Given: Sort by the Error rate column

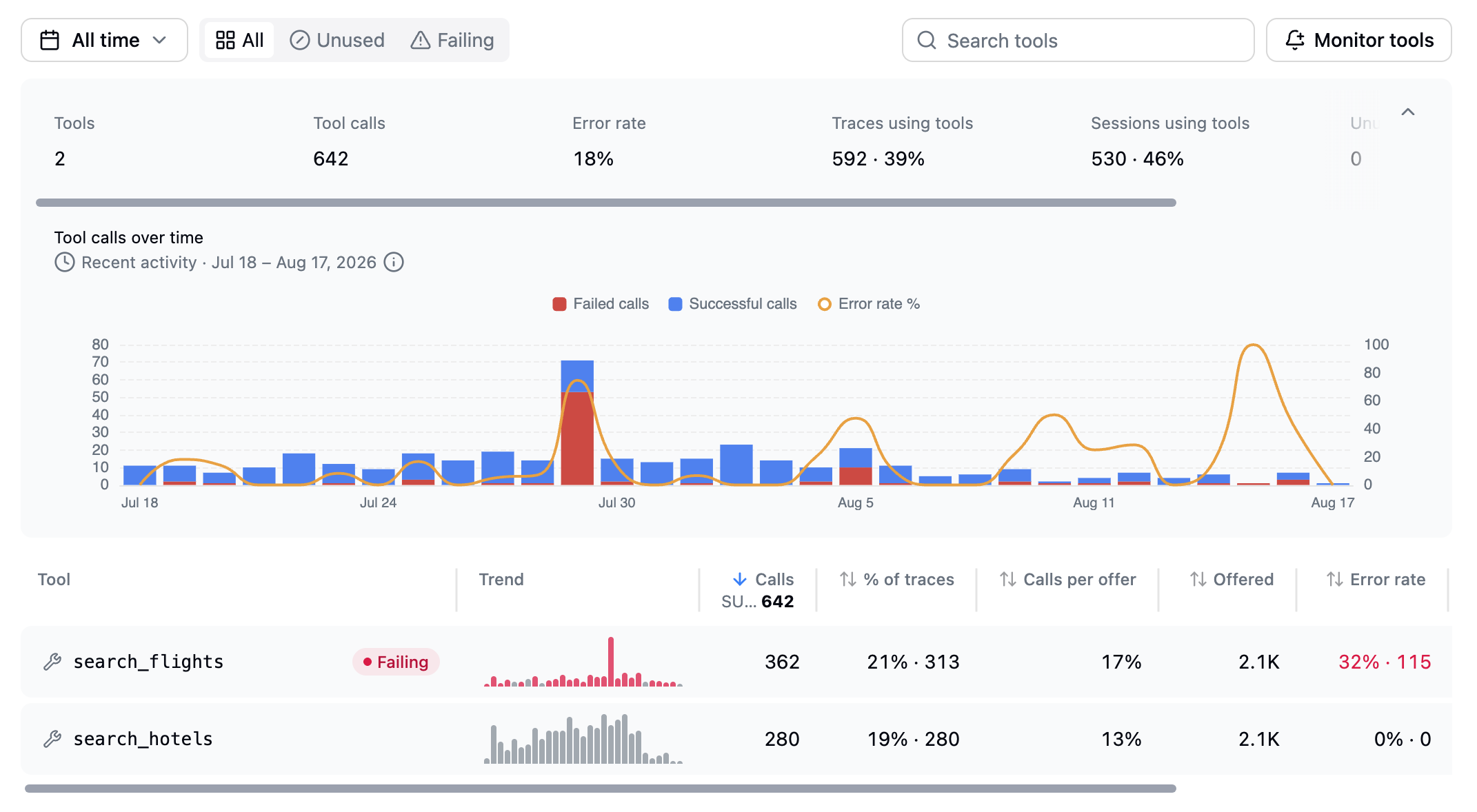Looking at the screenshot, I should tap(1376, 580).
